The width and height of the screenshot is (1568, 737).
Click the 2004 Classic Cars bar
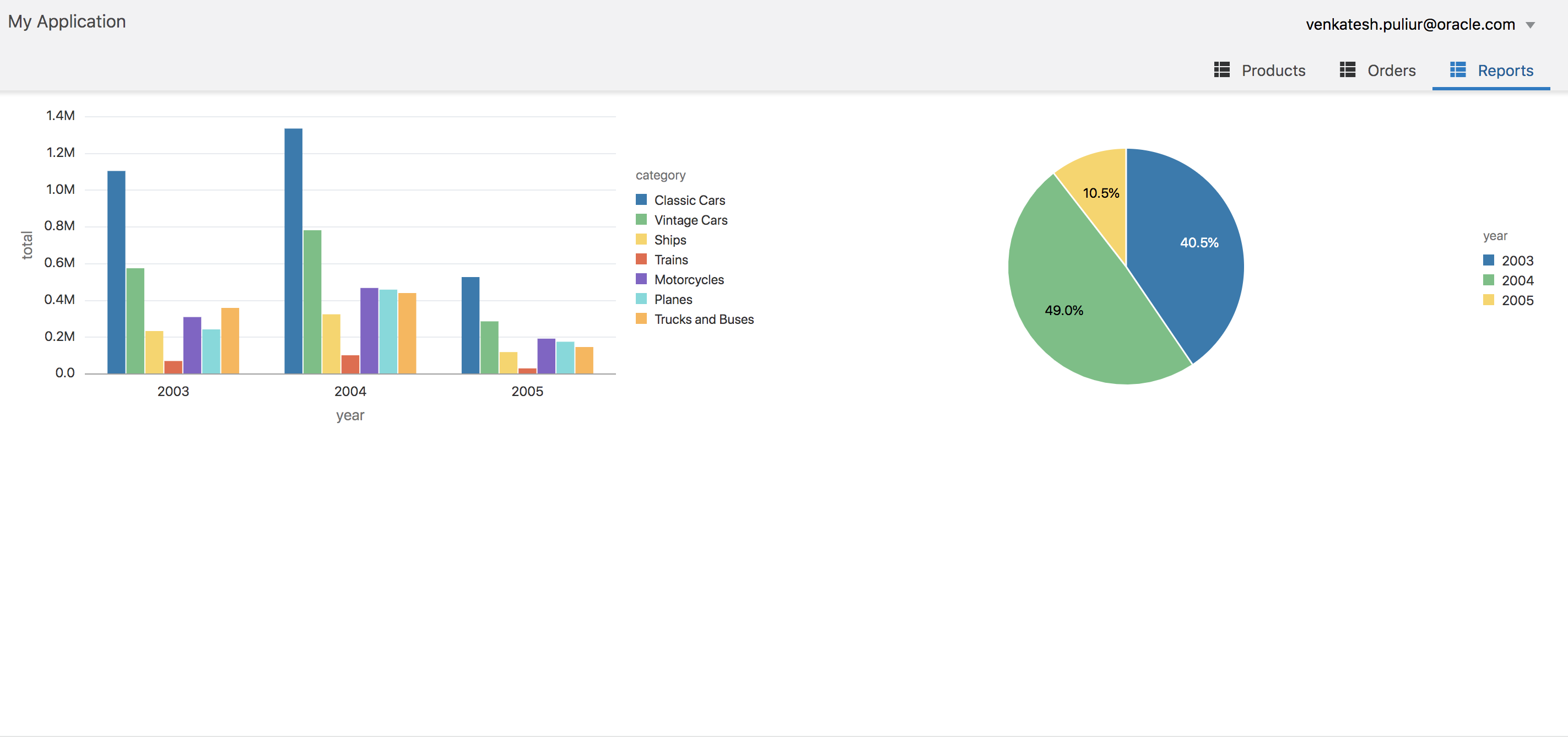point(294,251)
